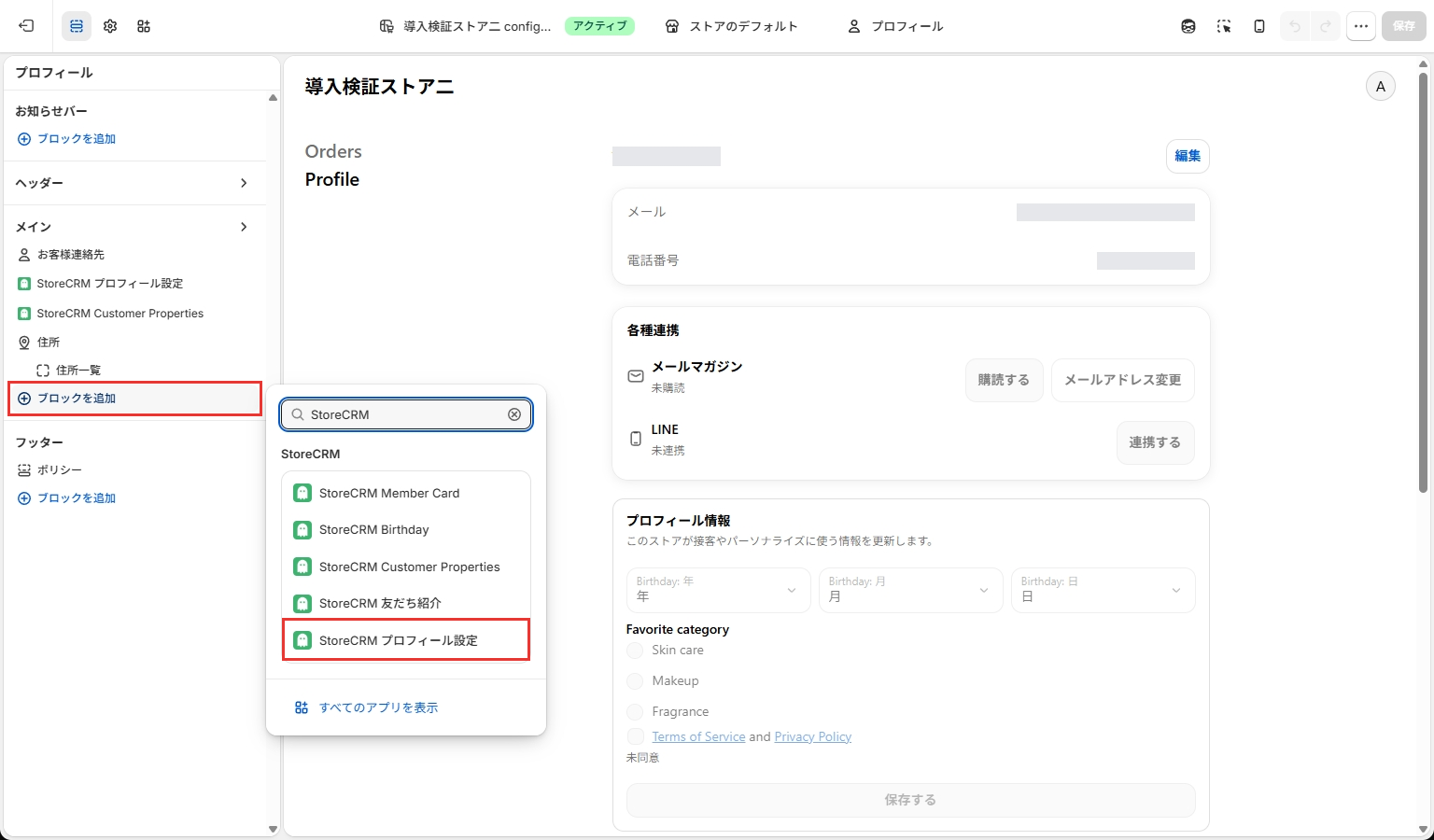Viewport: 1434px width, 840px height.
Task: Expand the ヘッダー section chevron
Action: click(x=244, y=183)
